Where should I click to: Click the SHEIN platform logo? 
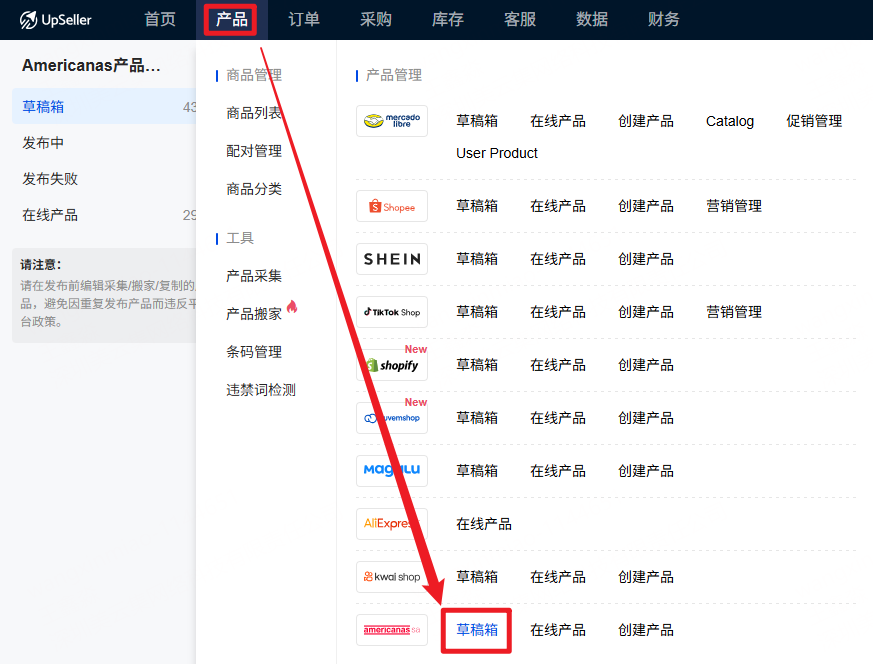tap(392, 259)
